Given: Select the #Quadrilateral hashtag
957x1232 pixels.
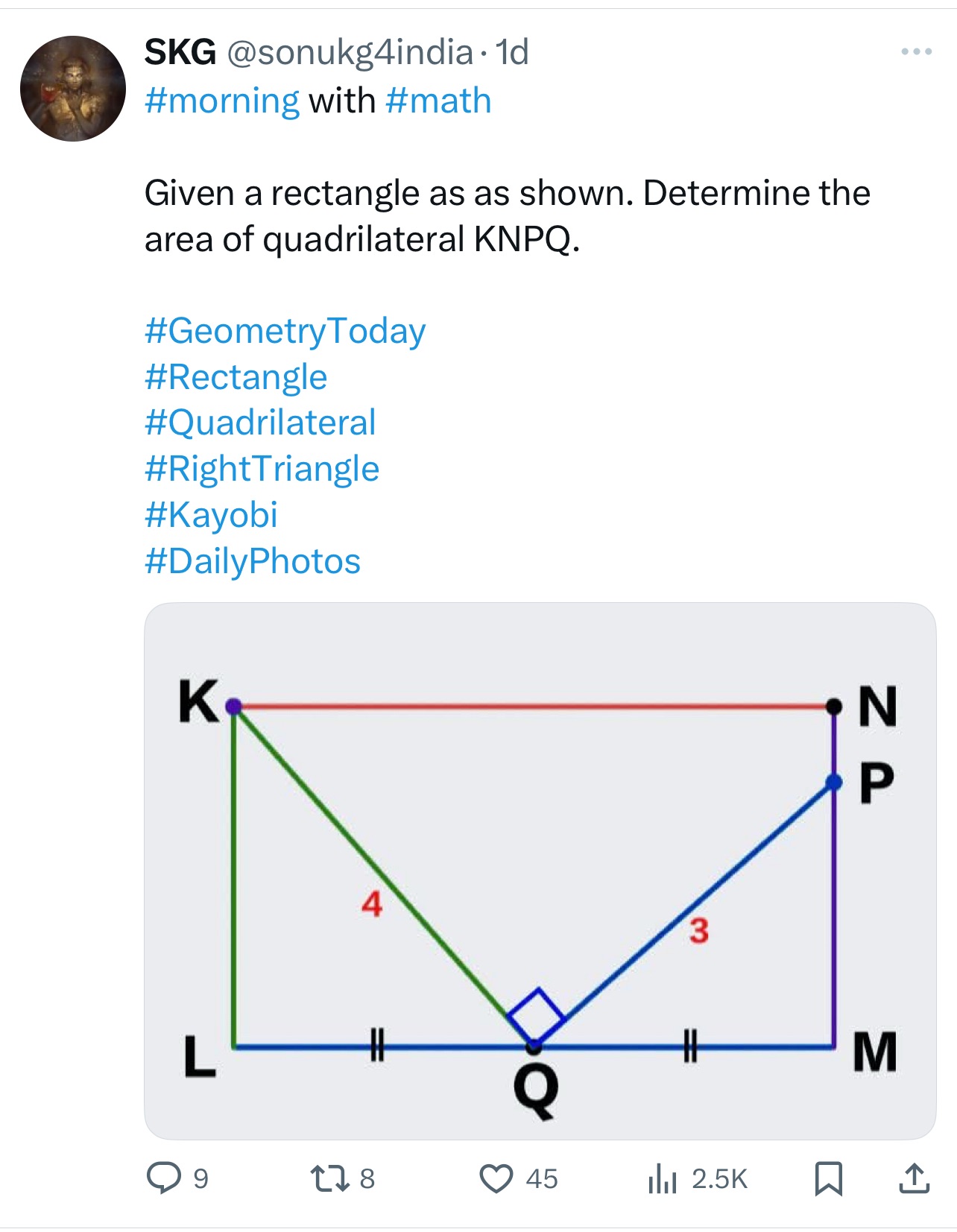Looking at the screenshot, I should 260,423.
